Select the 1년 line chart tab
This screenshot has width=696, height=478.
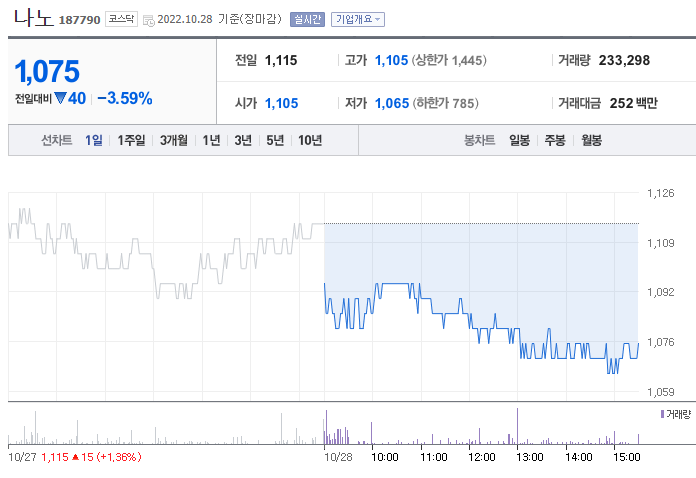pyautogui.click(x=211, y=140)
